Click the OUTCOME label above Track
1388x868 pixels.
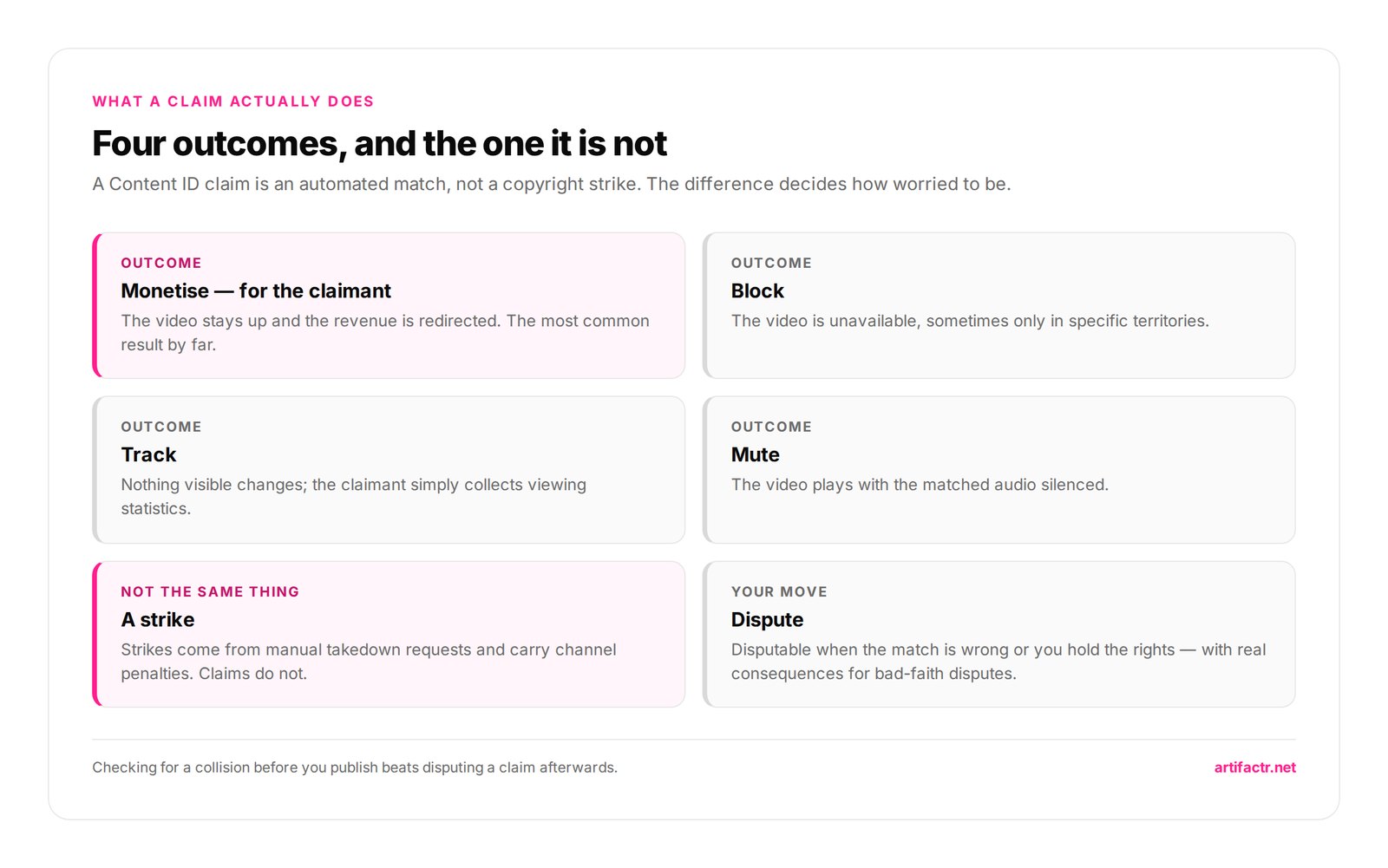161,427
